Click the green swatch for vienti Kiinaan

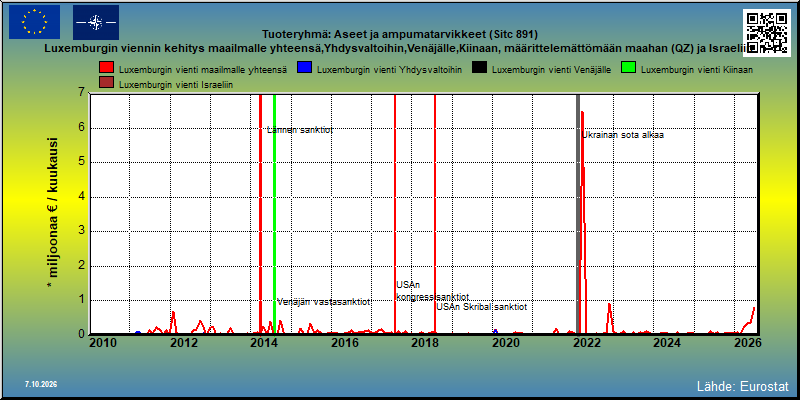[630, 69]
